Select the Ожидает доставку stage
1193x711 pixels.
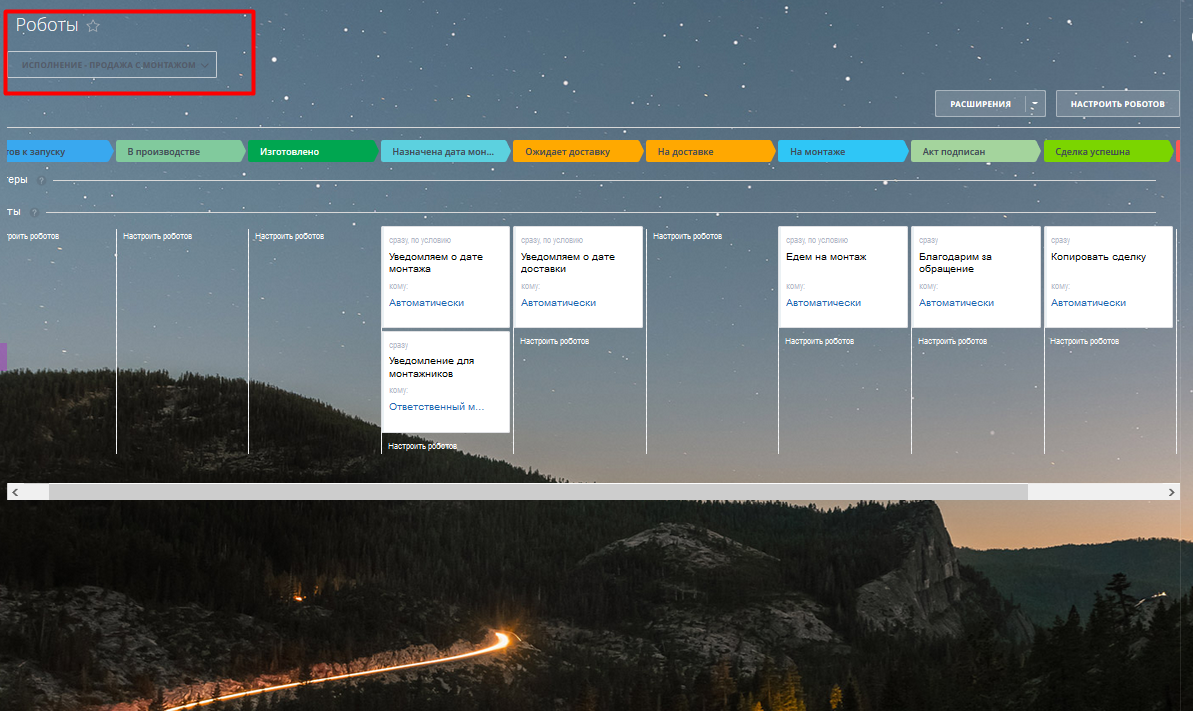coord(577,151)
